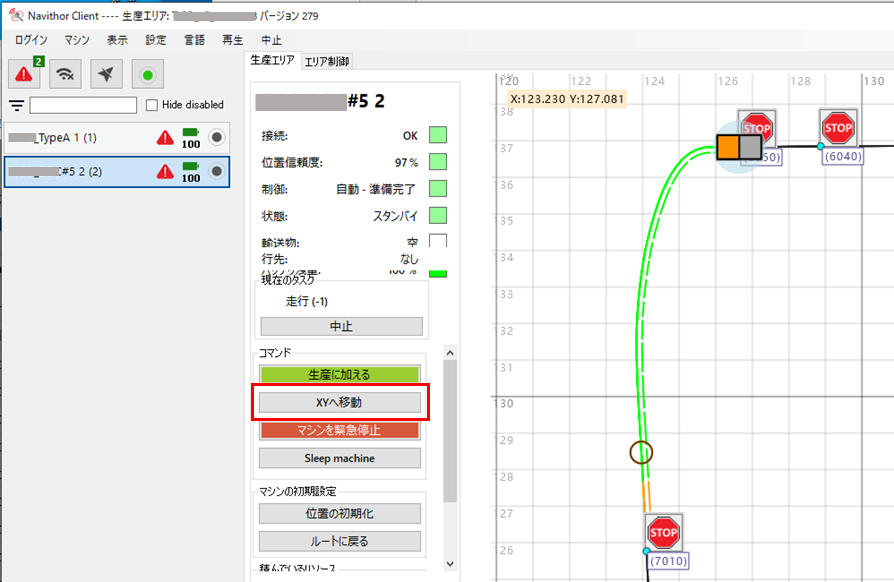Screen dimensions: 894x582
Task: Click the STOP sign at point 7010
Action: click(663, 533)
